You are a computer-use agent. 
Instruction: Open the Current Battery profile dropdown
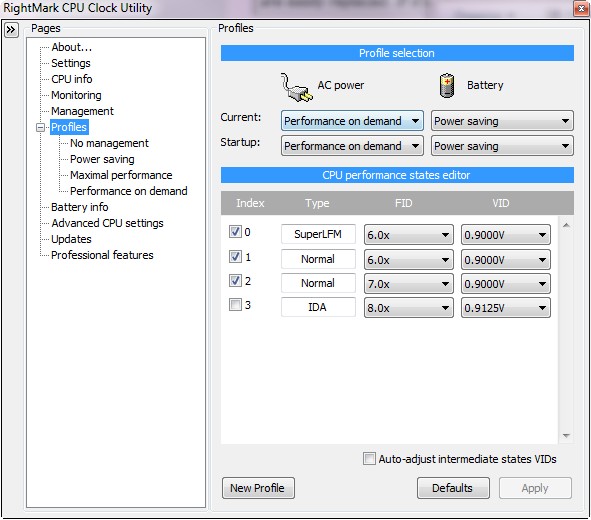(x=502, y=121)
